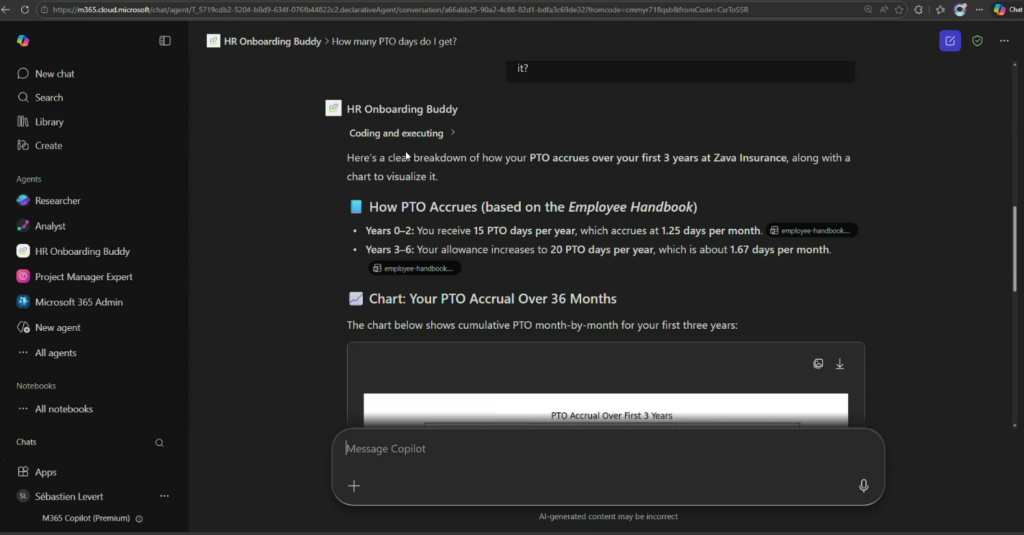Click the copy image icon above chart
The image size is (1024, 535).
tap(818, 364)
